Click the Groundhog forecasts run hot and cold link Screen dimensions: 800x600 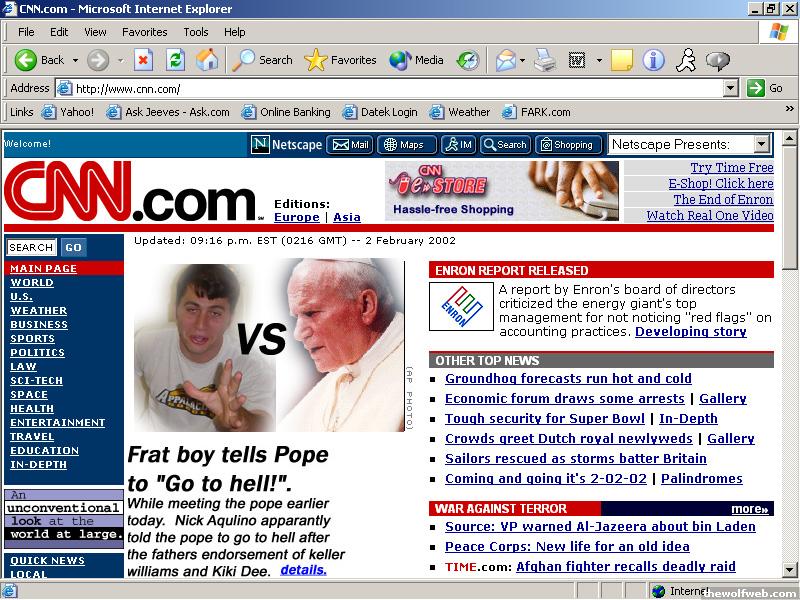click(568, 379)
